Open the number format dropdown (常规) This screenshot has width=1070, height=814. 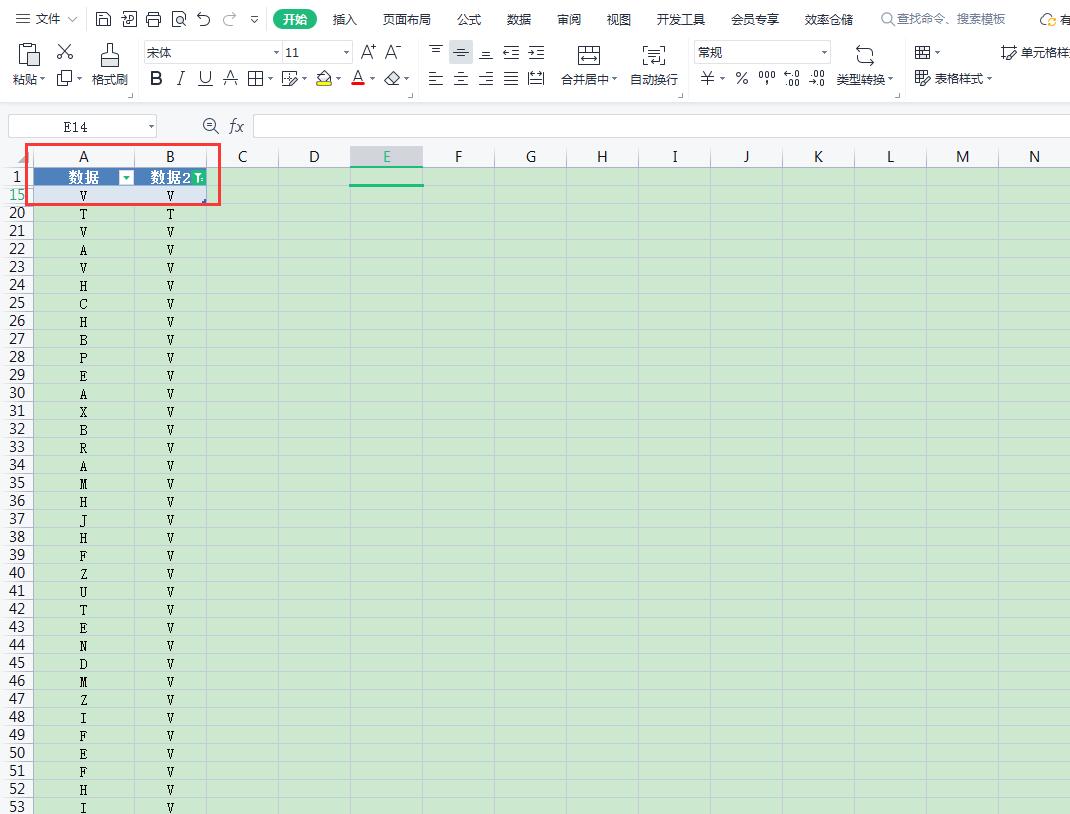pyautogui.click(x=824, y=53)
